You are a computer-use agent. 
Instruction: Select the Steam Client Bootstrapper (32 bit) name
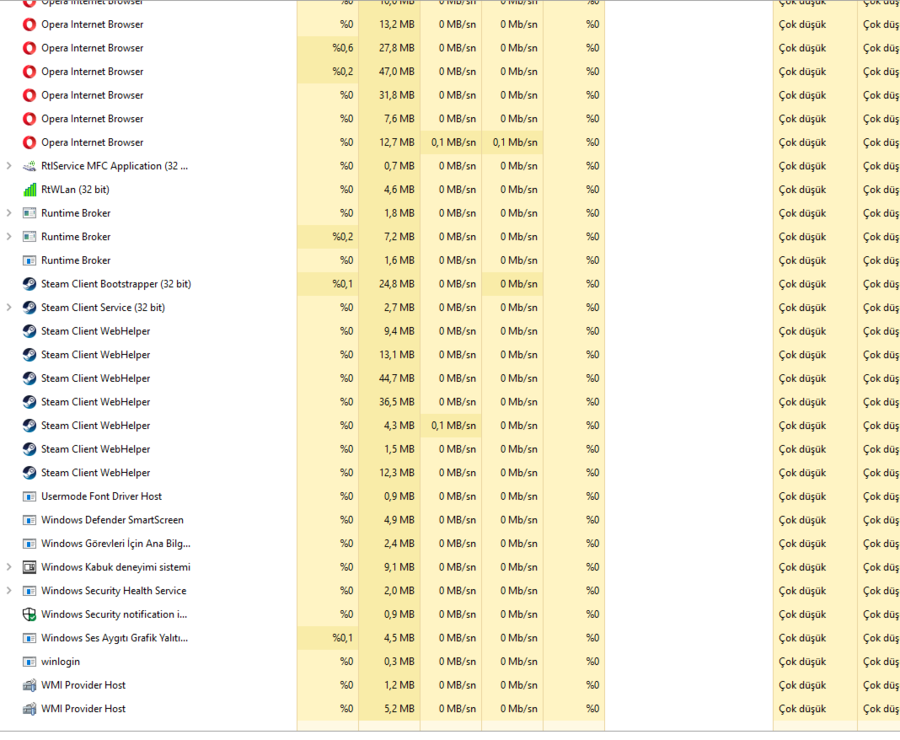[x=116, y=284]
